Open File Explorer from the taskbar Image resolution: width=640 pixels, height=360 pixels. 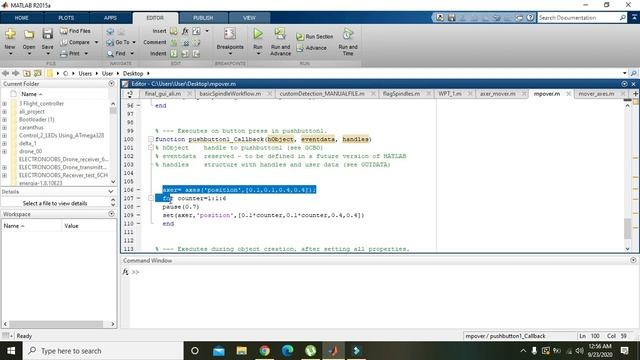(x=242, y=351)
